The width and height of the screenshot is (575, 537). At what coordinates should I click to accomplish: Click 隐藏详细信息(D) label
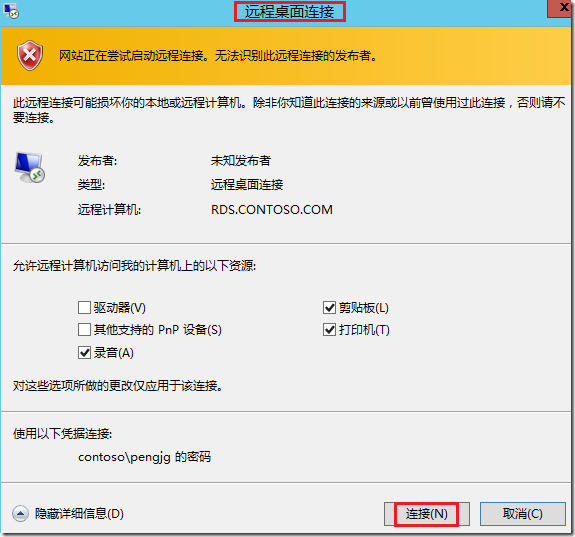79,514
